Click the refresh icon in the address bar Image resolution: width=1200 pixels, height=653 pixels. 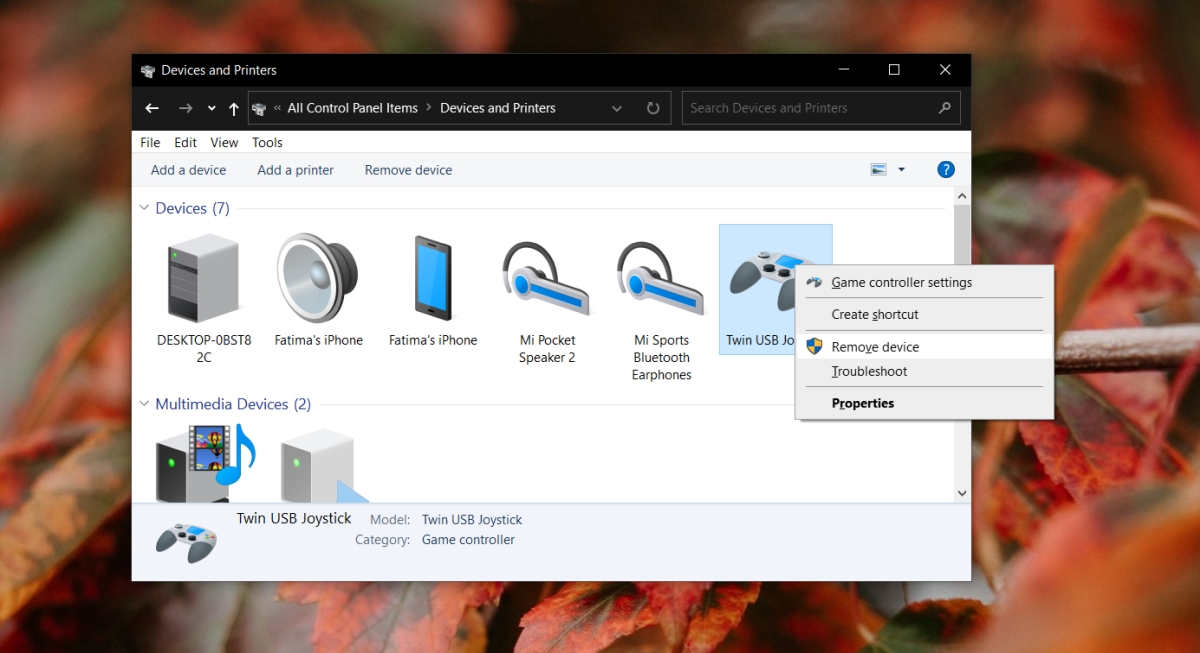652,107
